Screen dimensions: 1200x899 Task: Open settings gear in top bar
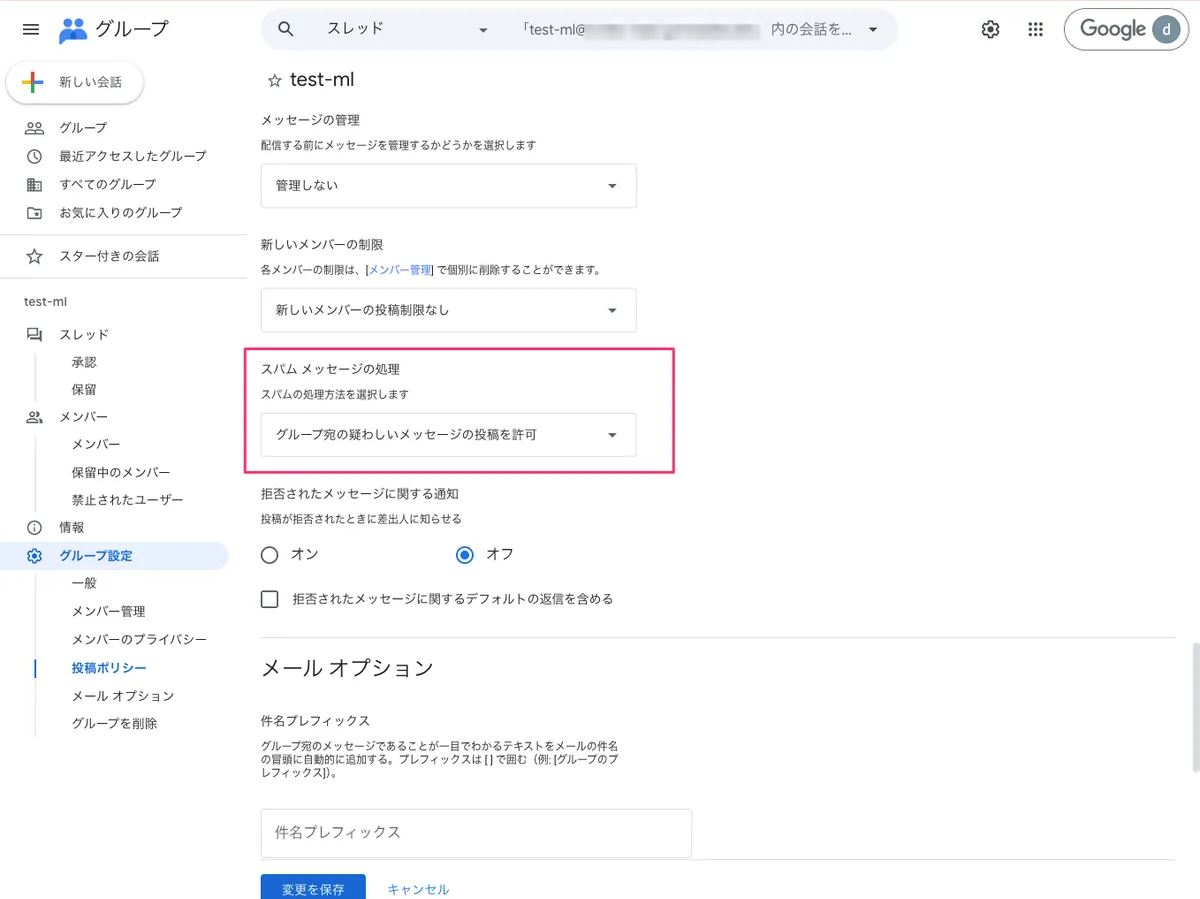(990, 29)
